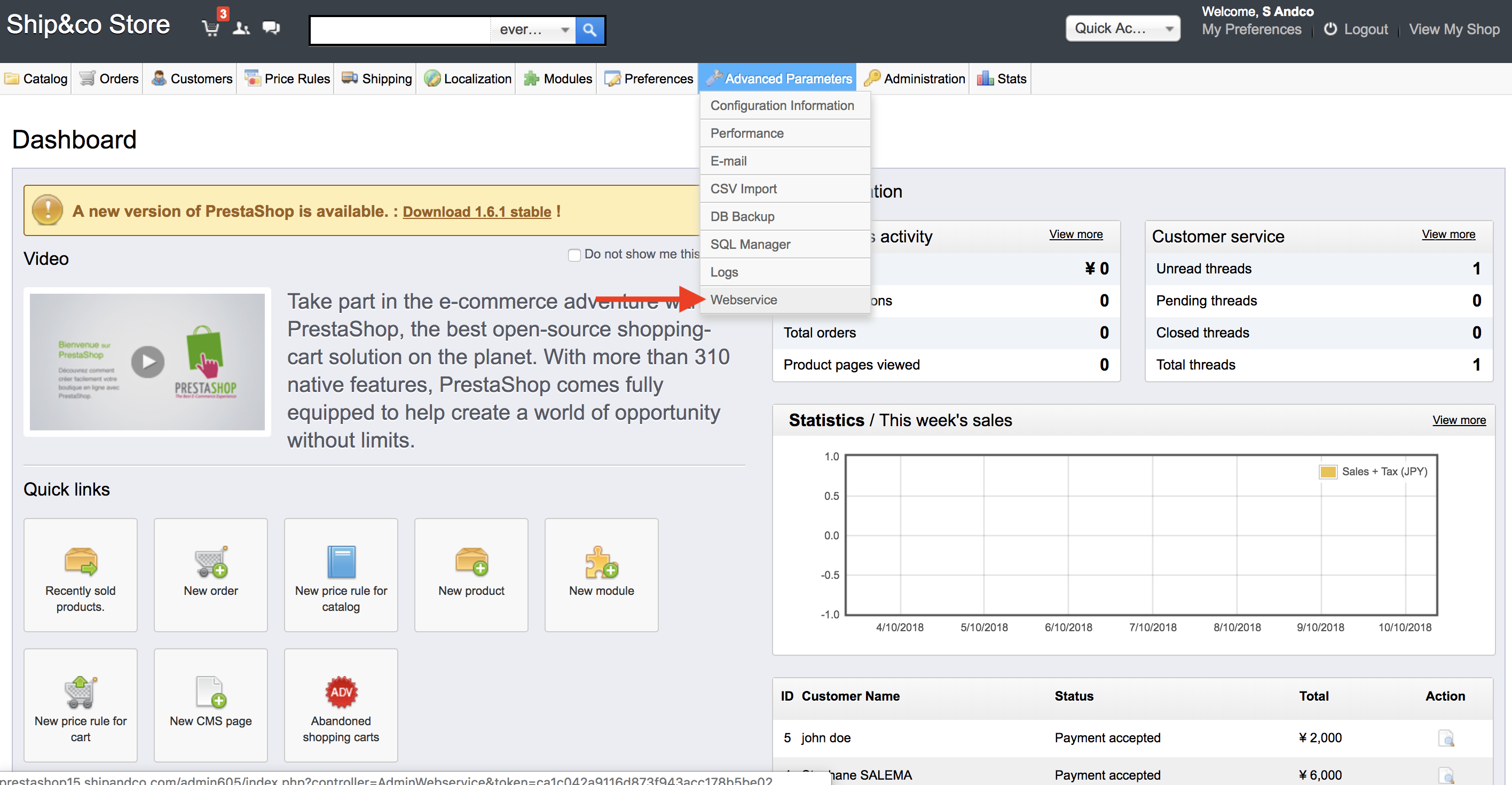Expand the search scope 'ever…' dropdown

pyautogui.click(x=533, y=29)
